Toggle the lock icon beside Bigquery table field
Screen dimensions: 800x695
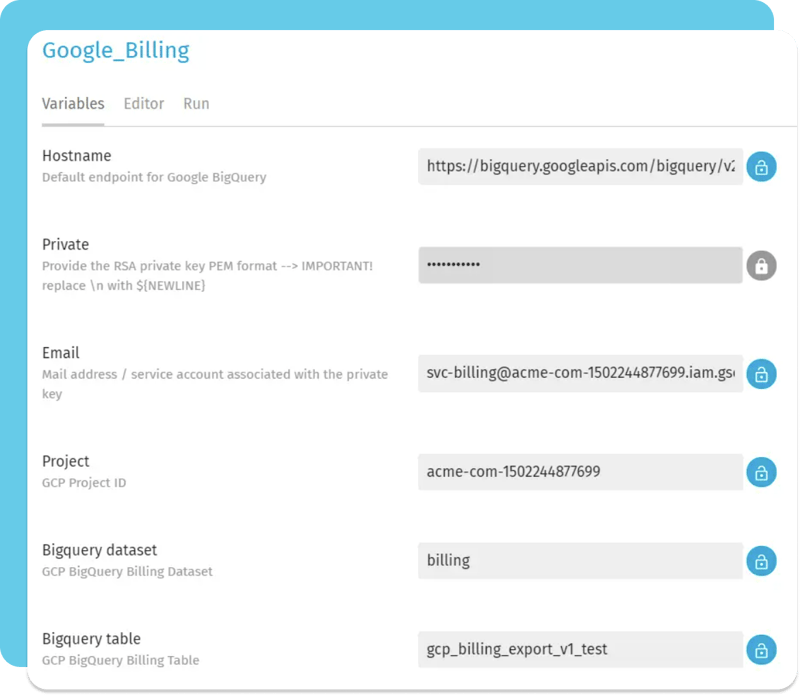click(x=761, y=650)
